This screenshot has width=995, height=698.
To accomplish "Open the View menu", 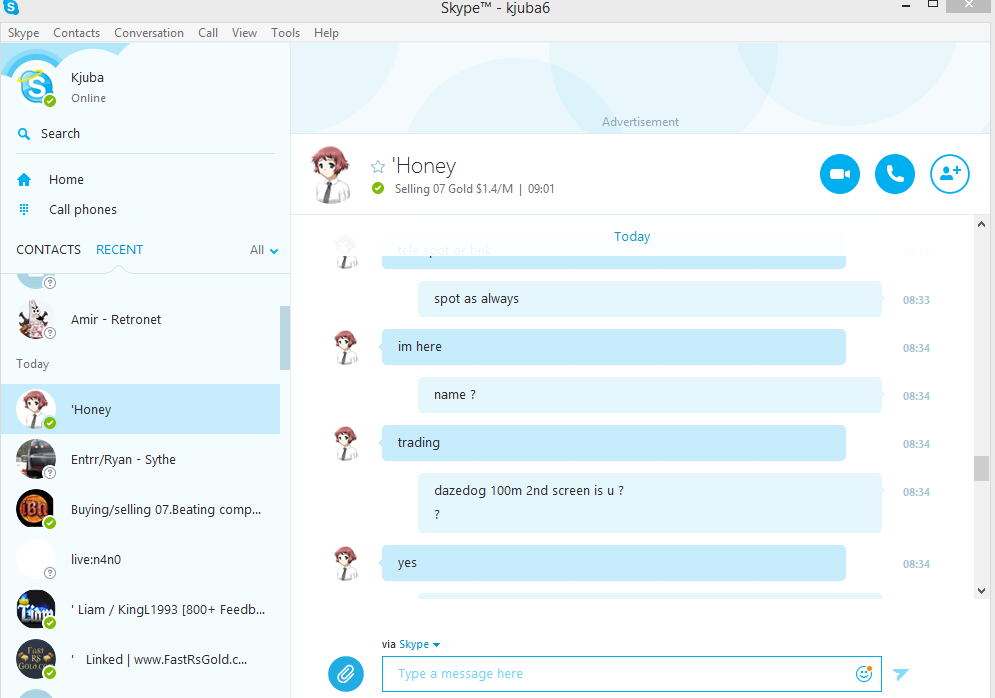I will pyautogui.click(x=244, y=33).
